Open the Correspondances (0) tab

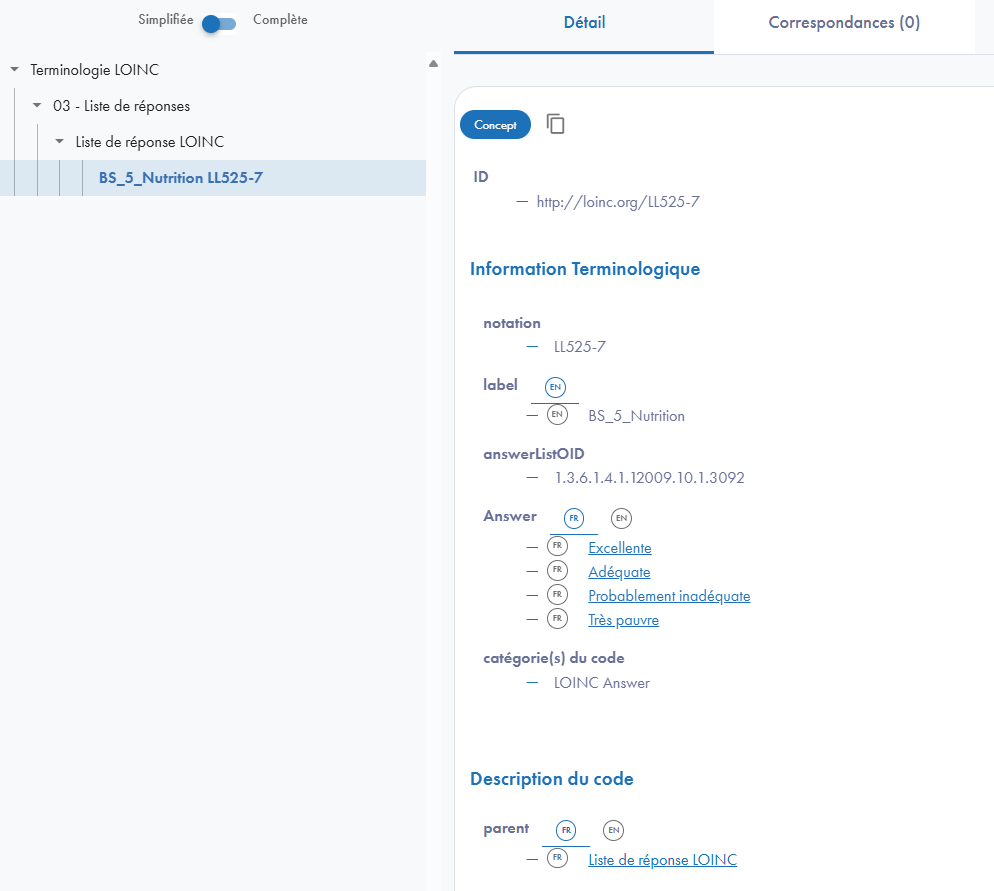[x=843, y=23]
